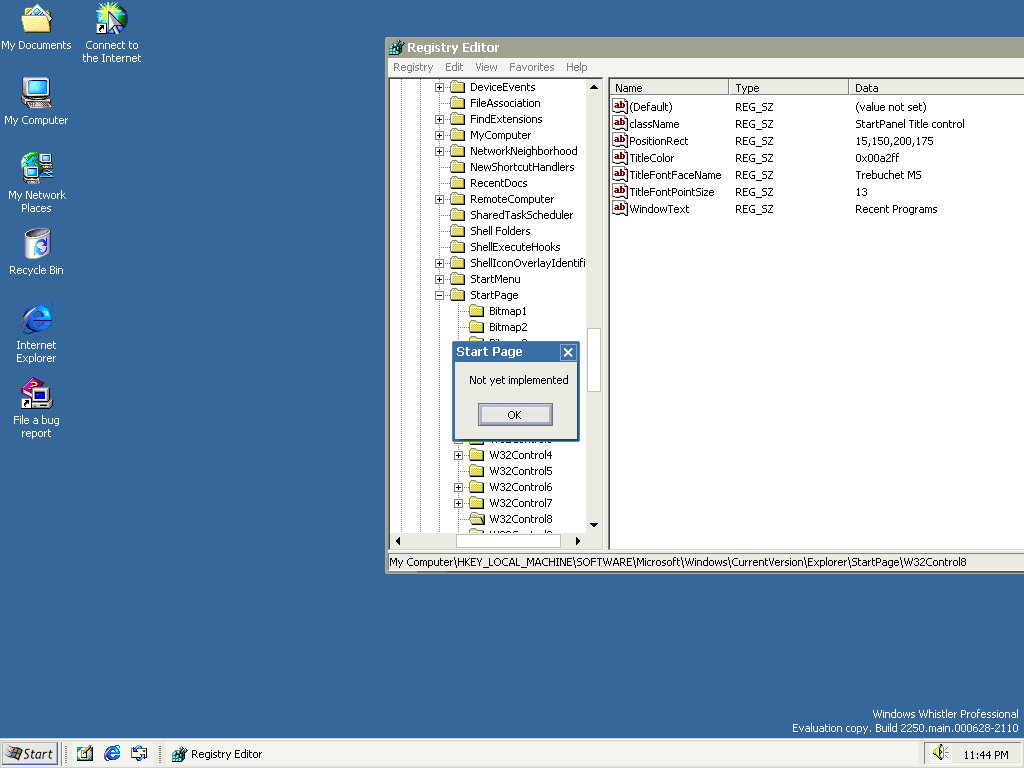
Task: Expand the FindExtensions key
Action: click(x=440, y=120)
